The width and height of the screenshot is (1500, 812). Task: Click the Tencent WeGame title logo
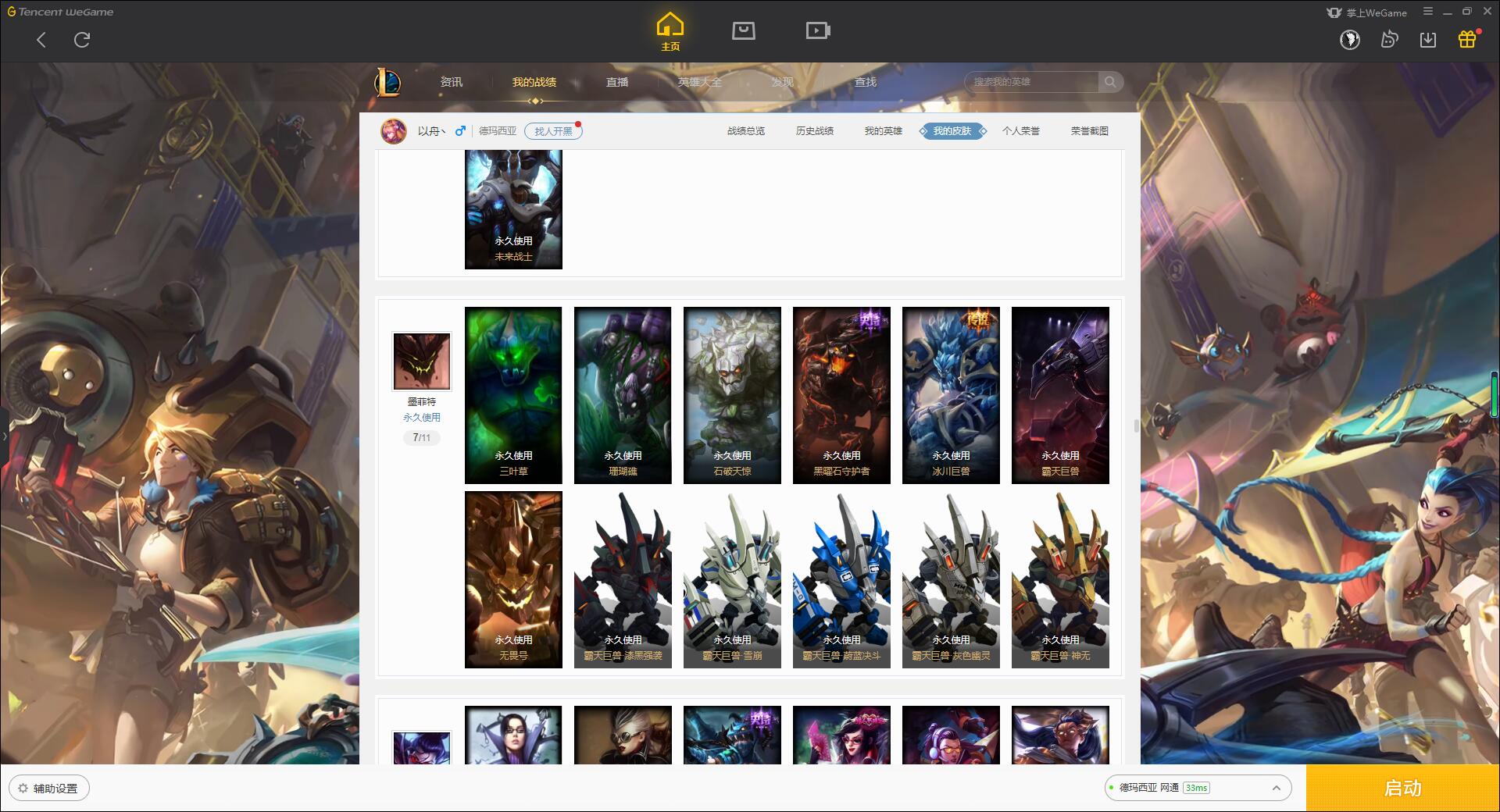coord(61,12)
